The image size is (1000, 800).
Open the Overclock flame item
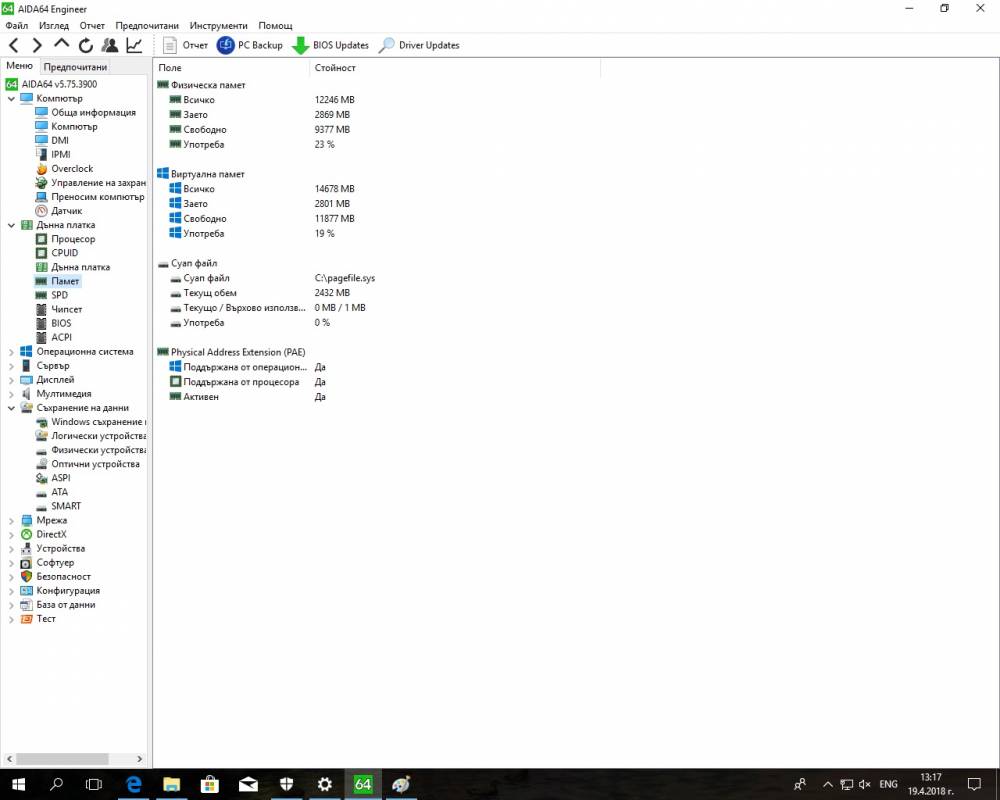coord(64,168)
